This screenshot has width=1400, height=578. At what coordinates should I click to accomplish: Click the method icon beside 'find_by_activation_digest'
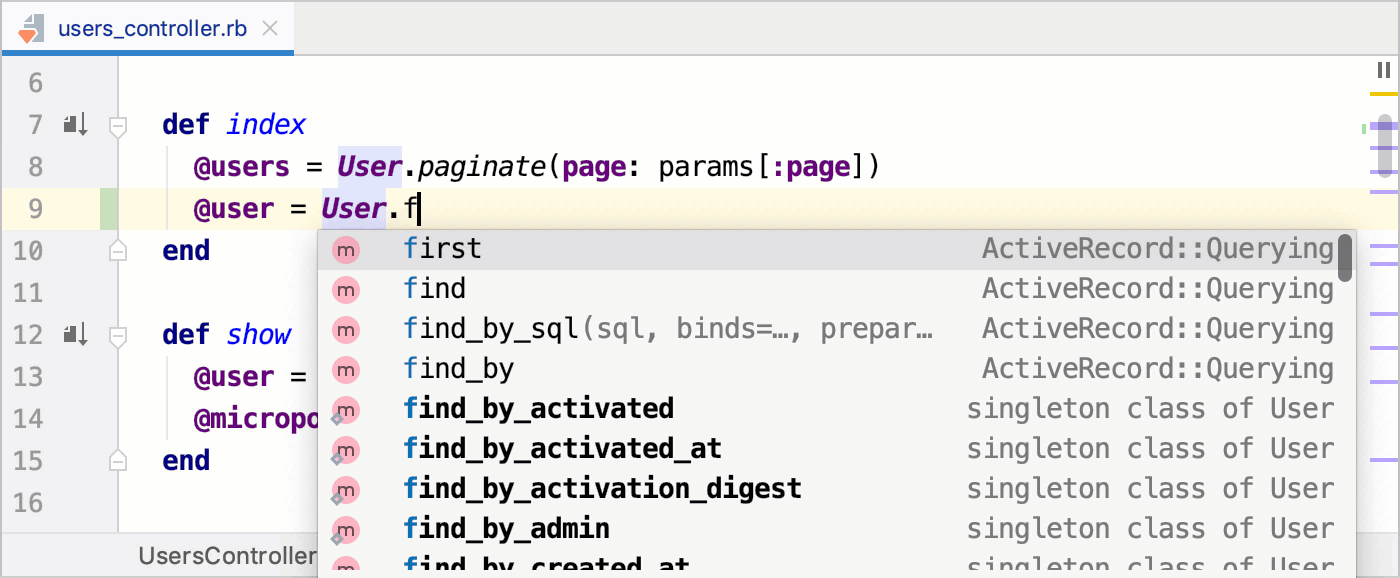coord(345,489)
